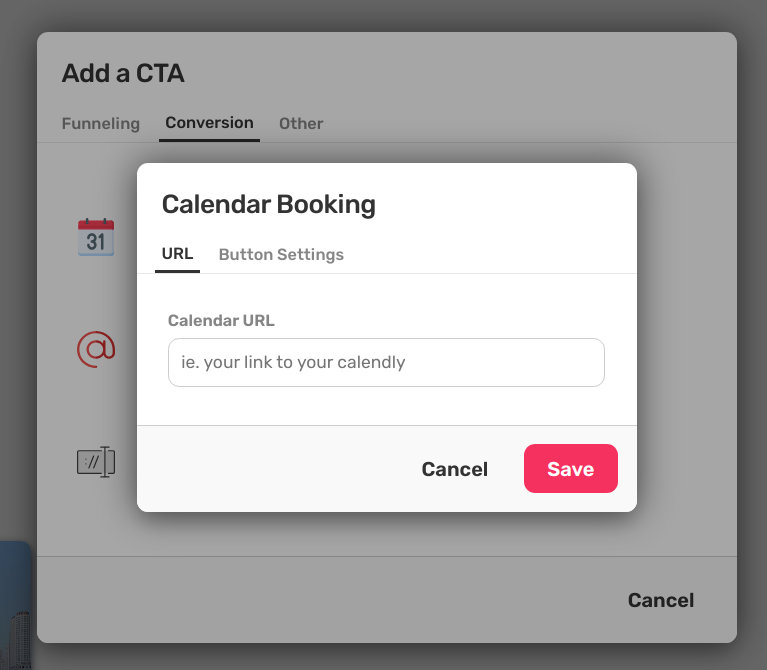Image resolution: width=767 pixels, height=670 pixels.
Task: Select the calendar 31 icon option
Action: pyautogui.click(x=96, y=237)
